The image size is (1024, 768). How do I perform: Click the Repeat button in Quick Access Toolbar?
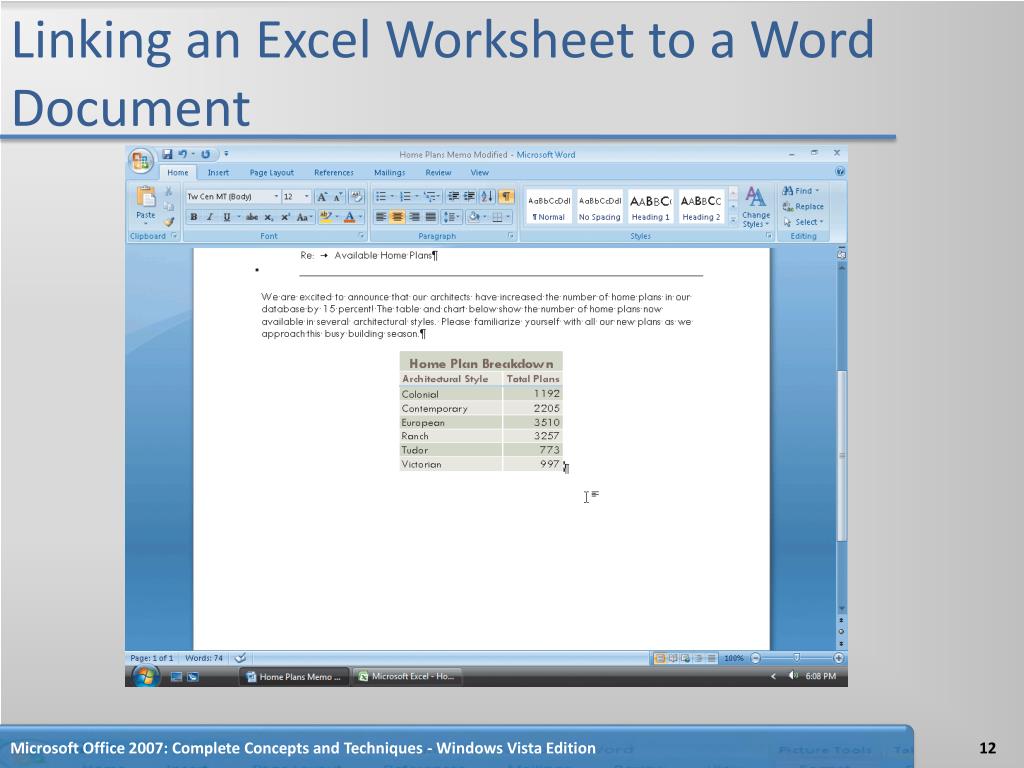205,154
